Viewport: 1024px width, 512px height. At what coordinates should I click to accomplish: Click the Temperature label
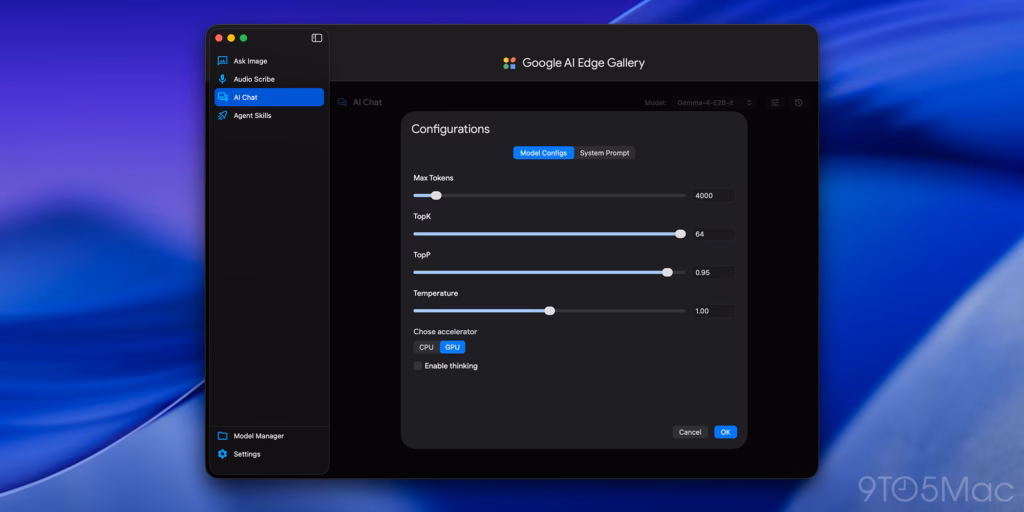pos(436,293)
